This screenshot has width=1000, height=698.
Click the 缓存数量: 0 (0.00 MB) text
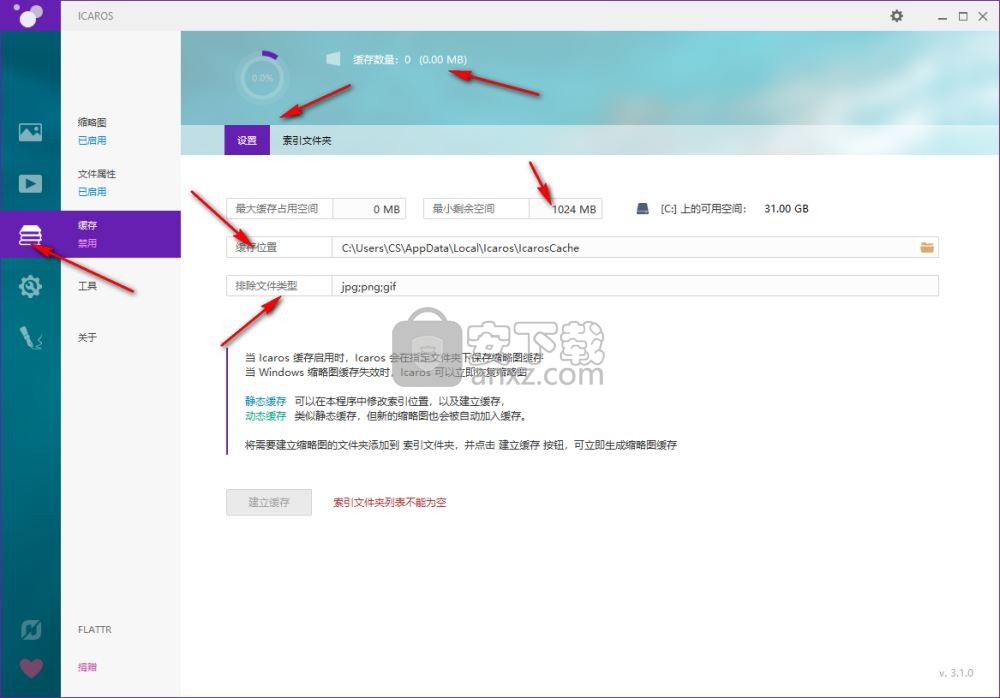click(410, 59)
